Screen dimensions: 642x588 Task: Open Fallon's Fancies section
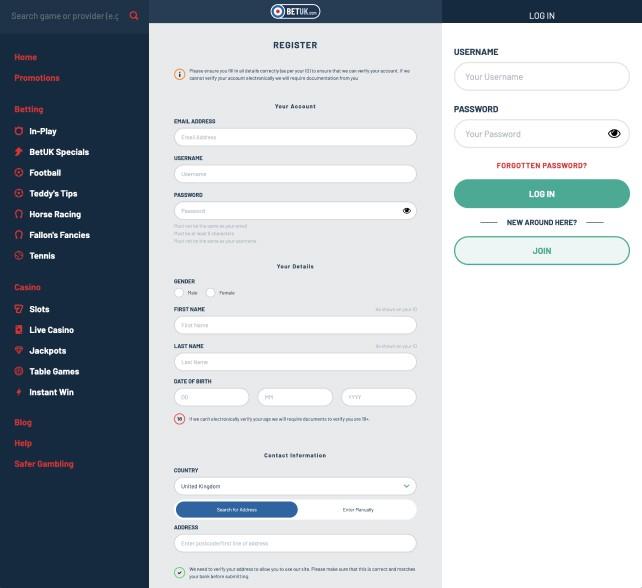[x=59, y=235]
